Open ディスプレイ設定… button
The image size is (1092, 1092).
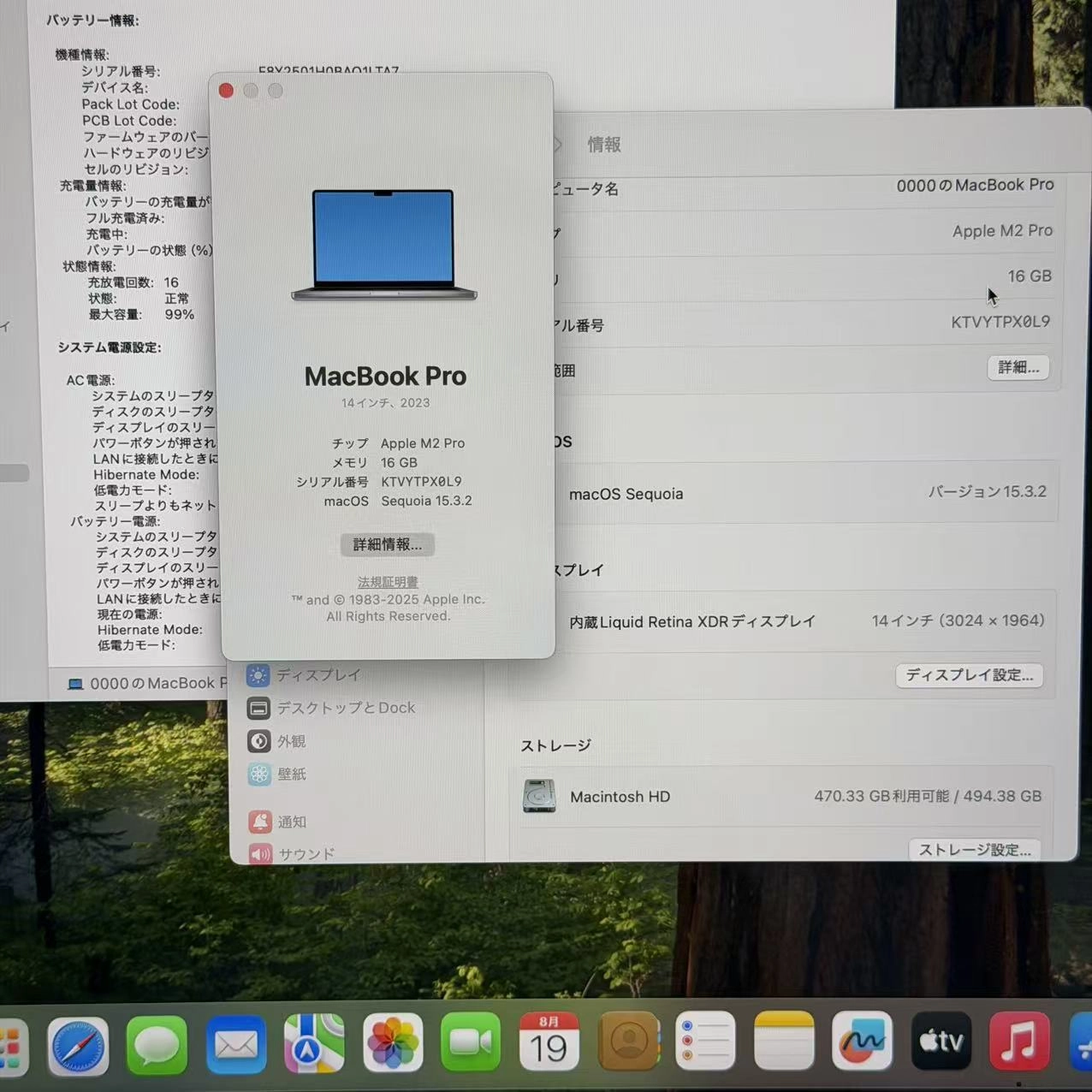970,675
